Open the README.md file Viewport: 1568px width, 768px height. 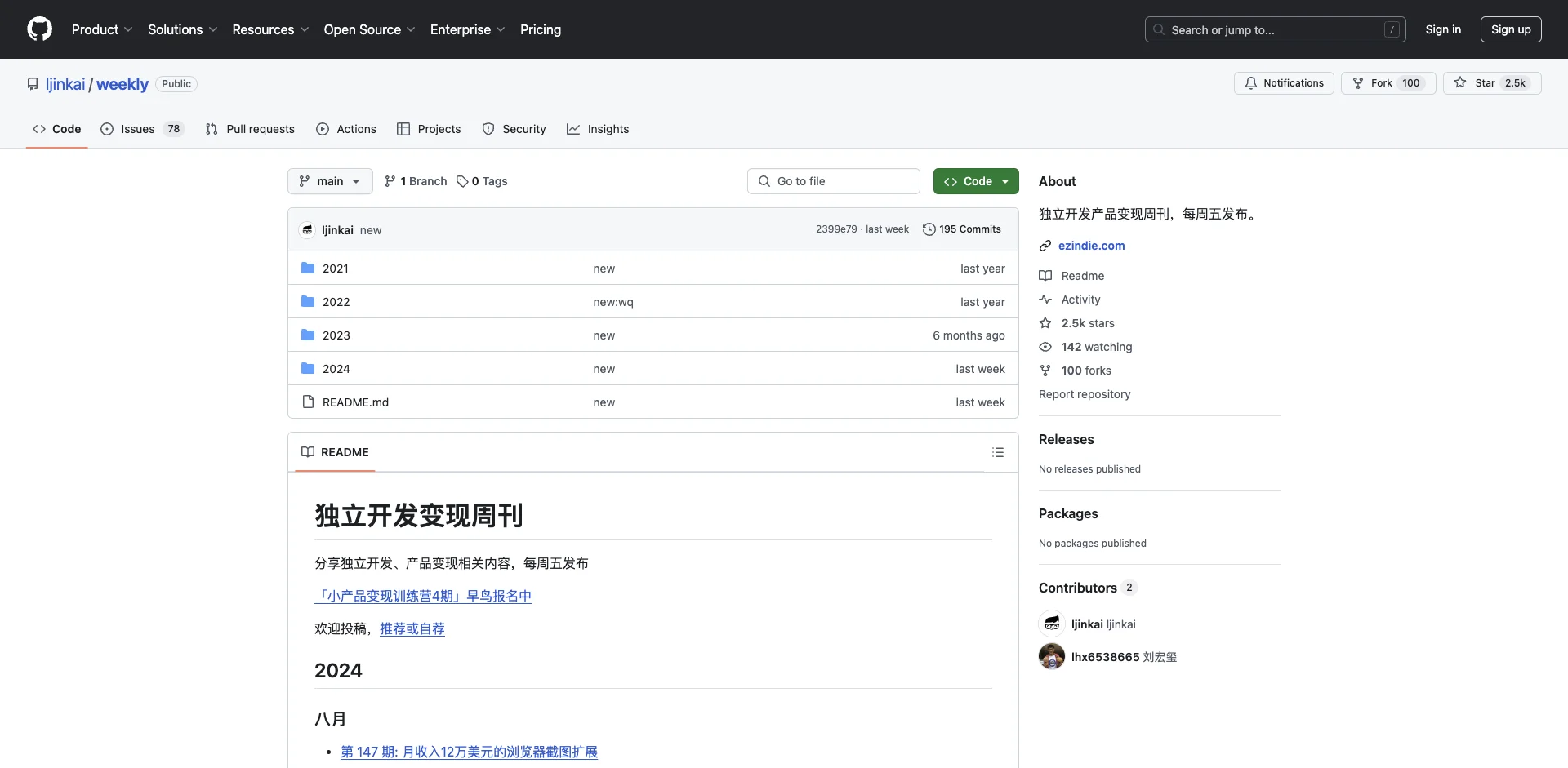point(355,402)
